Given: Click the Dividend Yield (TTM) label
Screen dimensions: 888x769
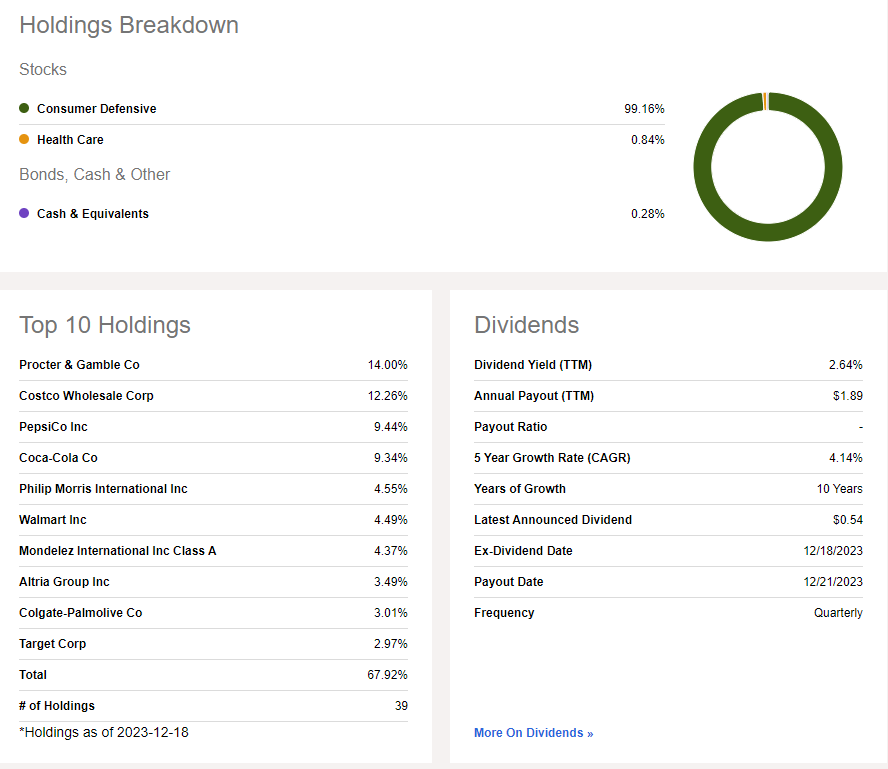Looking at the screenshot, I should [533, 365].
